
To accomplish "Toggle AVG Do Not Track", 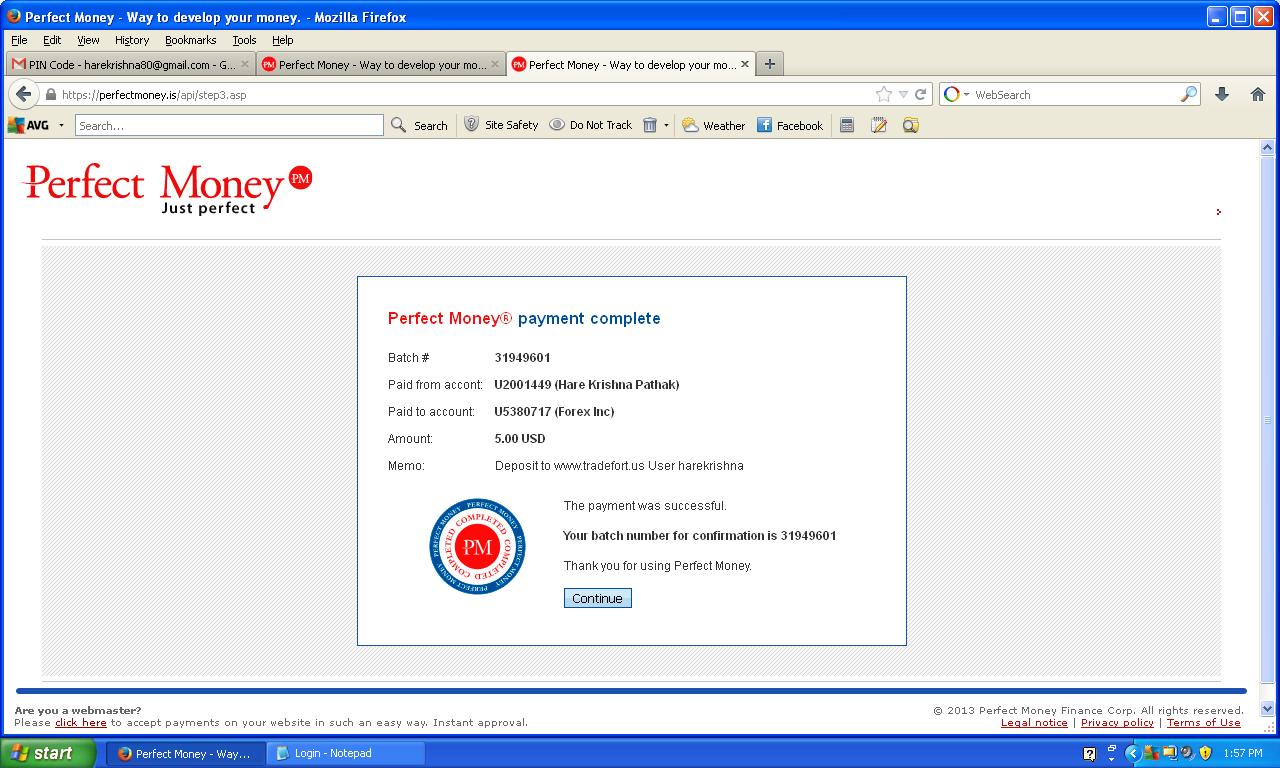I will (x=591, y=125).
